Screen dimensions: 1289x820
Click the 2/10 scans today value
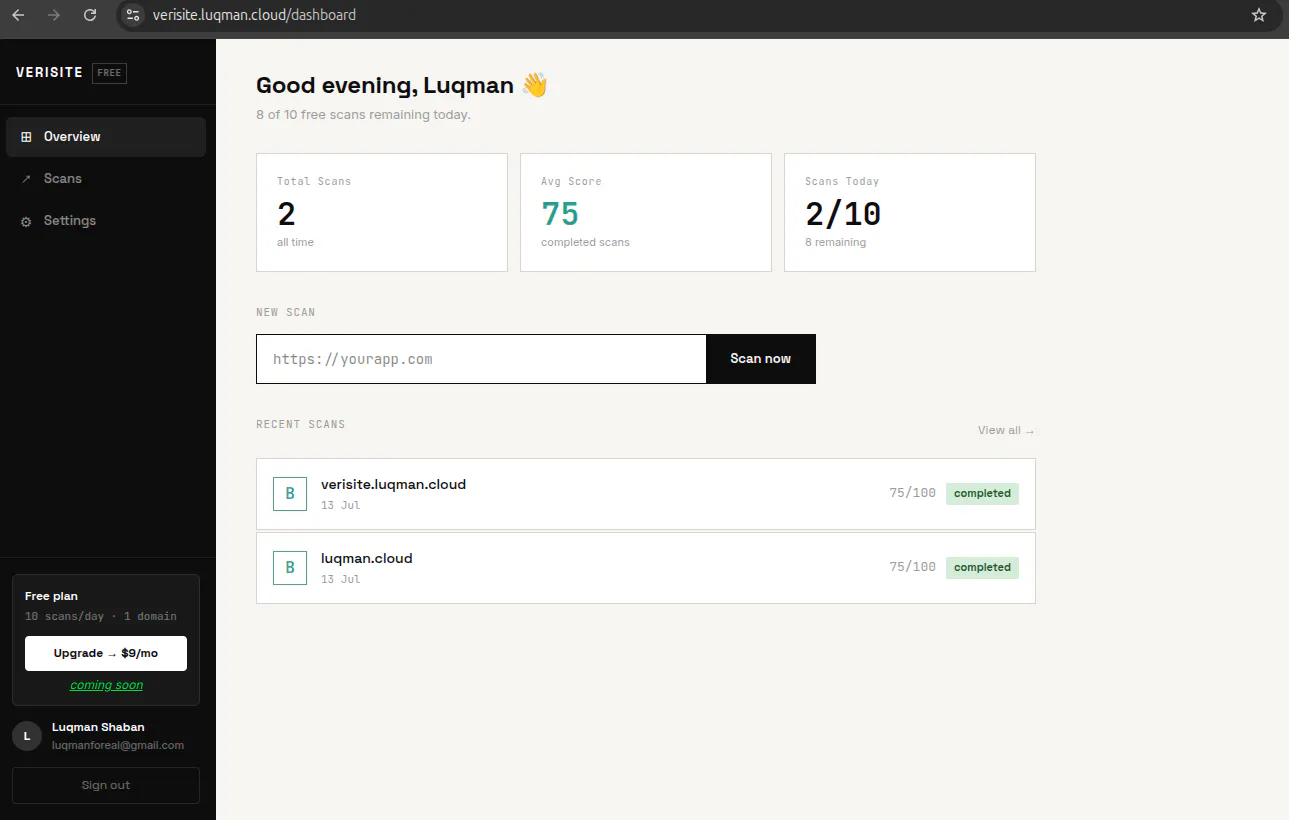tap(843, 214)
